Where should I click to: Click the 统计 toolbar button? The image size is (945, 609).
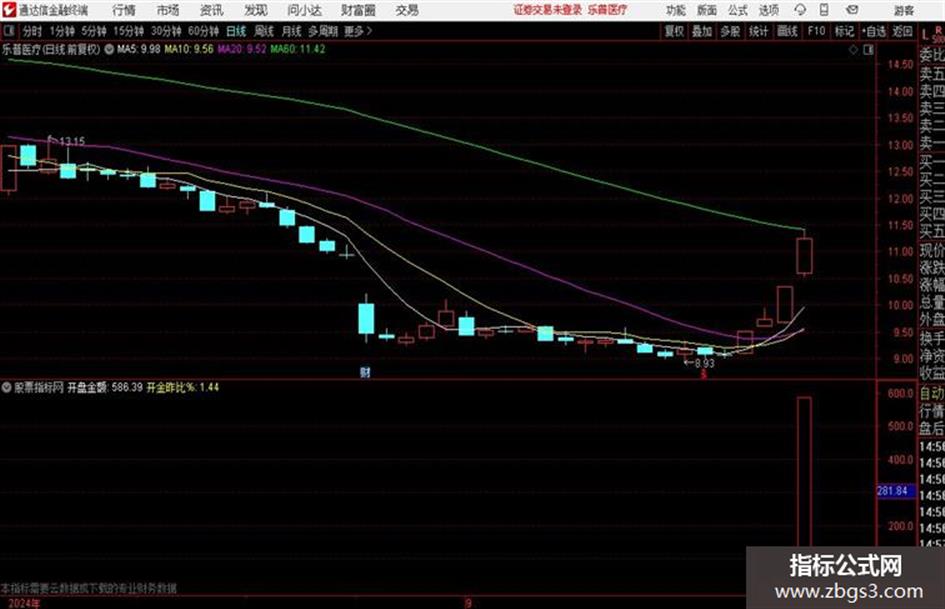point(758,31)
